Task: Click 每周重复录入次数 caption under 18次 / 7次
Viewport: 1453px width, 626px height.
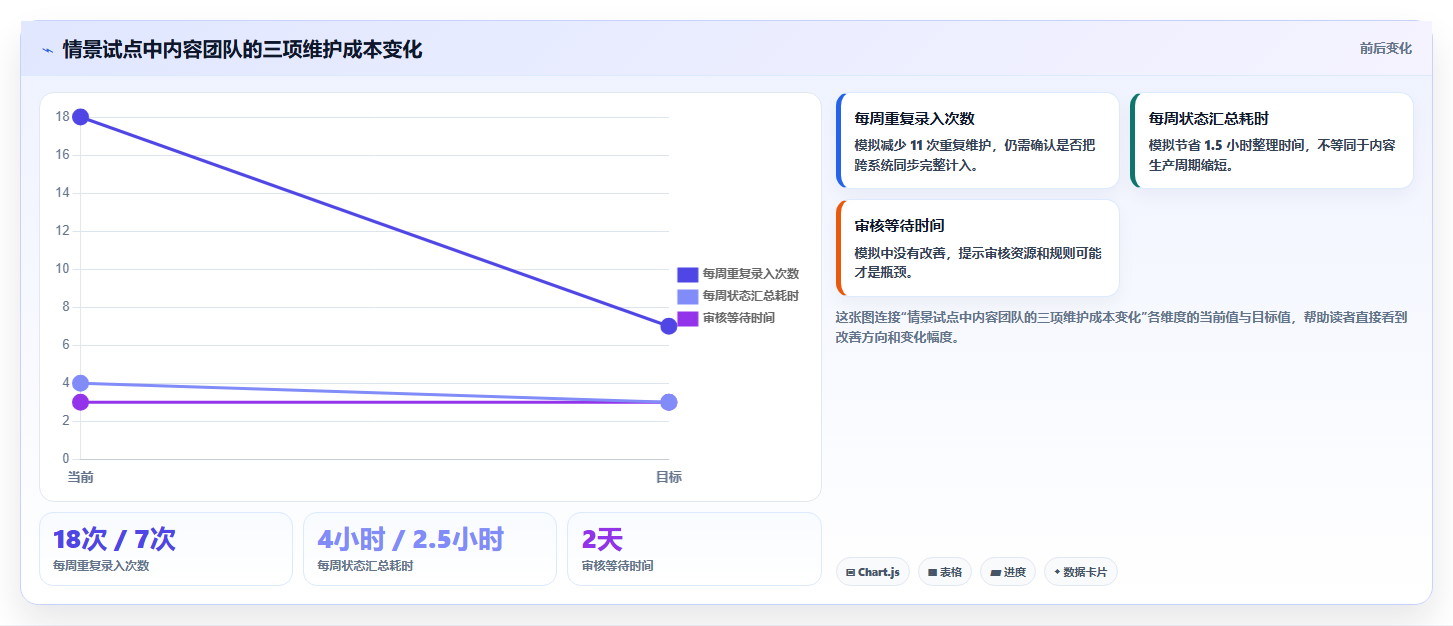Action: pos(101,566)
